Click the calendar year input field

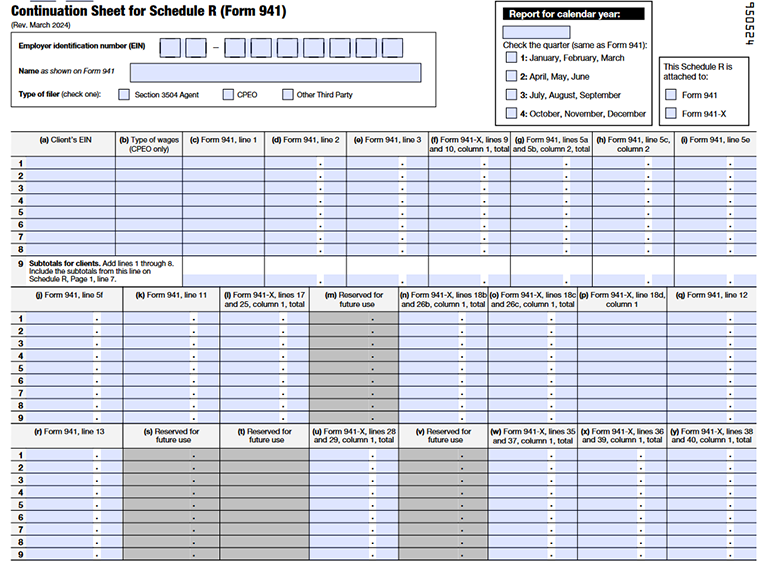536,32
